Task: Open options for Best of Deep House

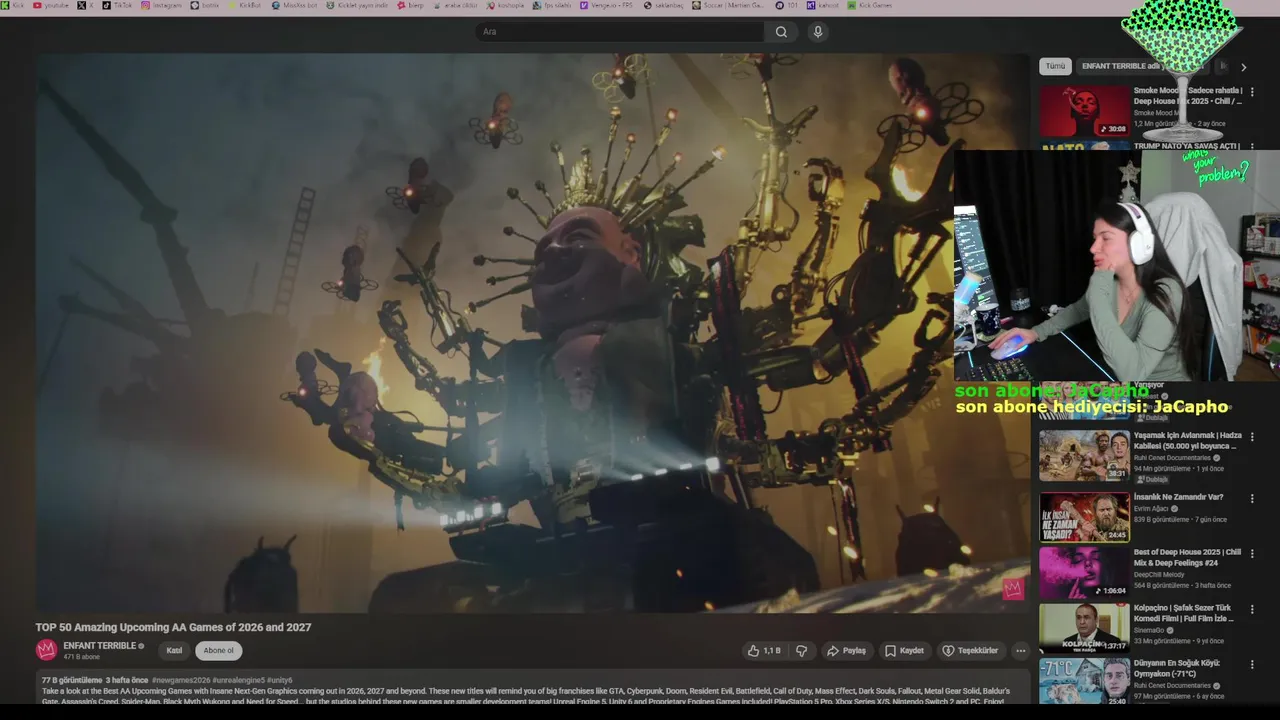Action: point(1252,553)
